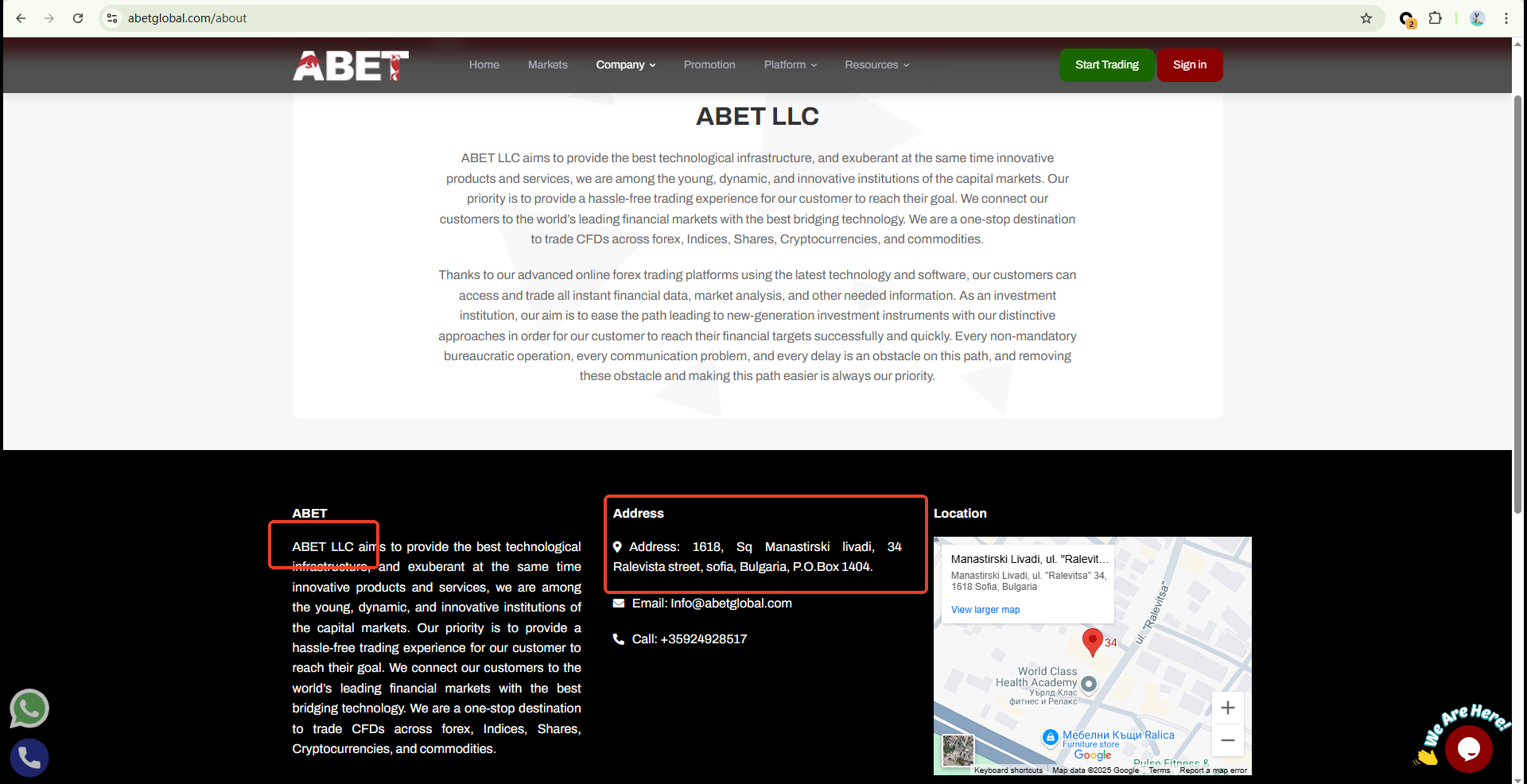
Task: Click the footer Location heading
Action: (960, 514)
